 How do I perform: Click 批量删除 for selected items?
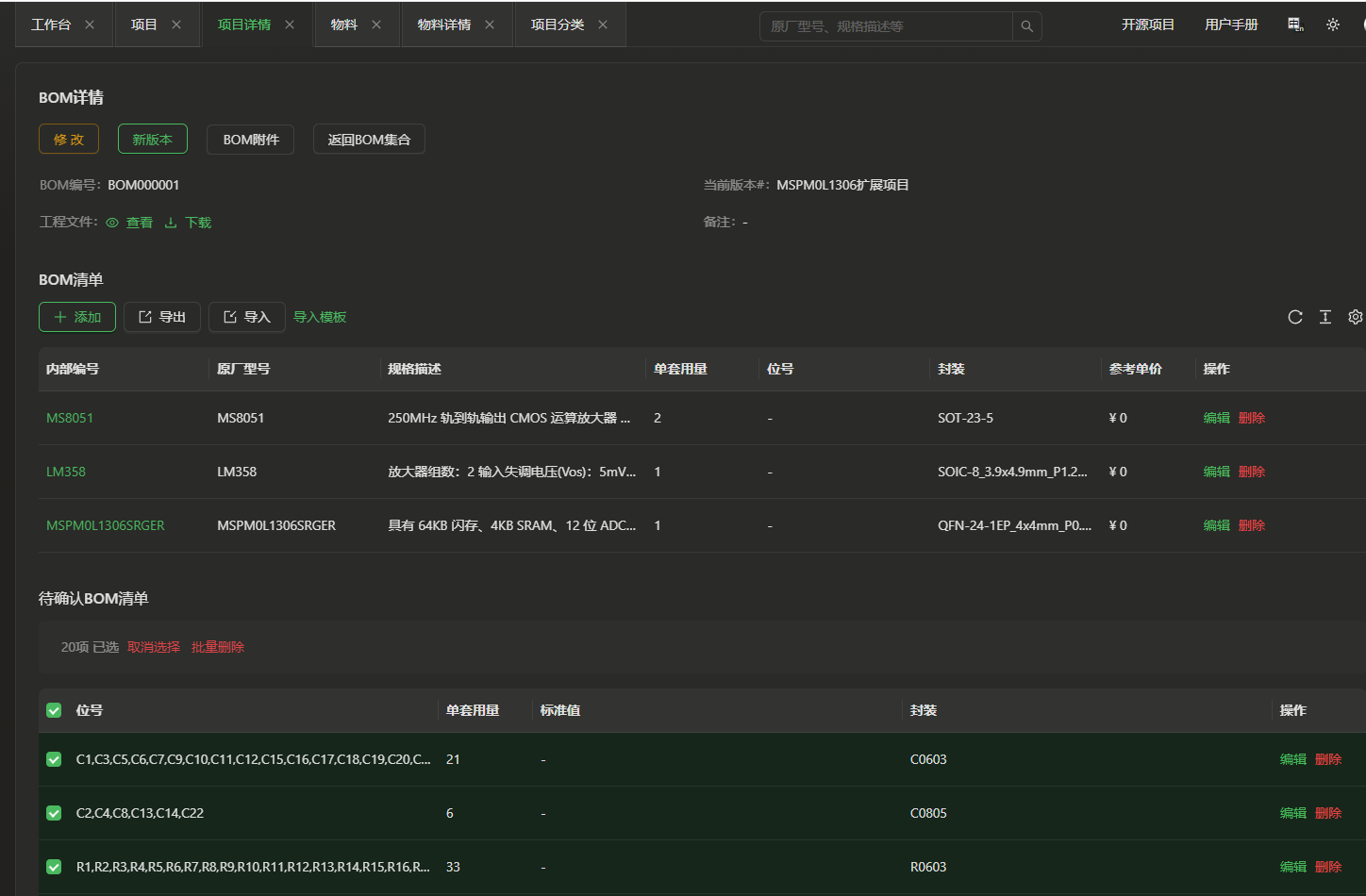(x=218, y=647)
